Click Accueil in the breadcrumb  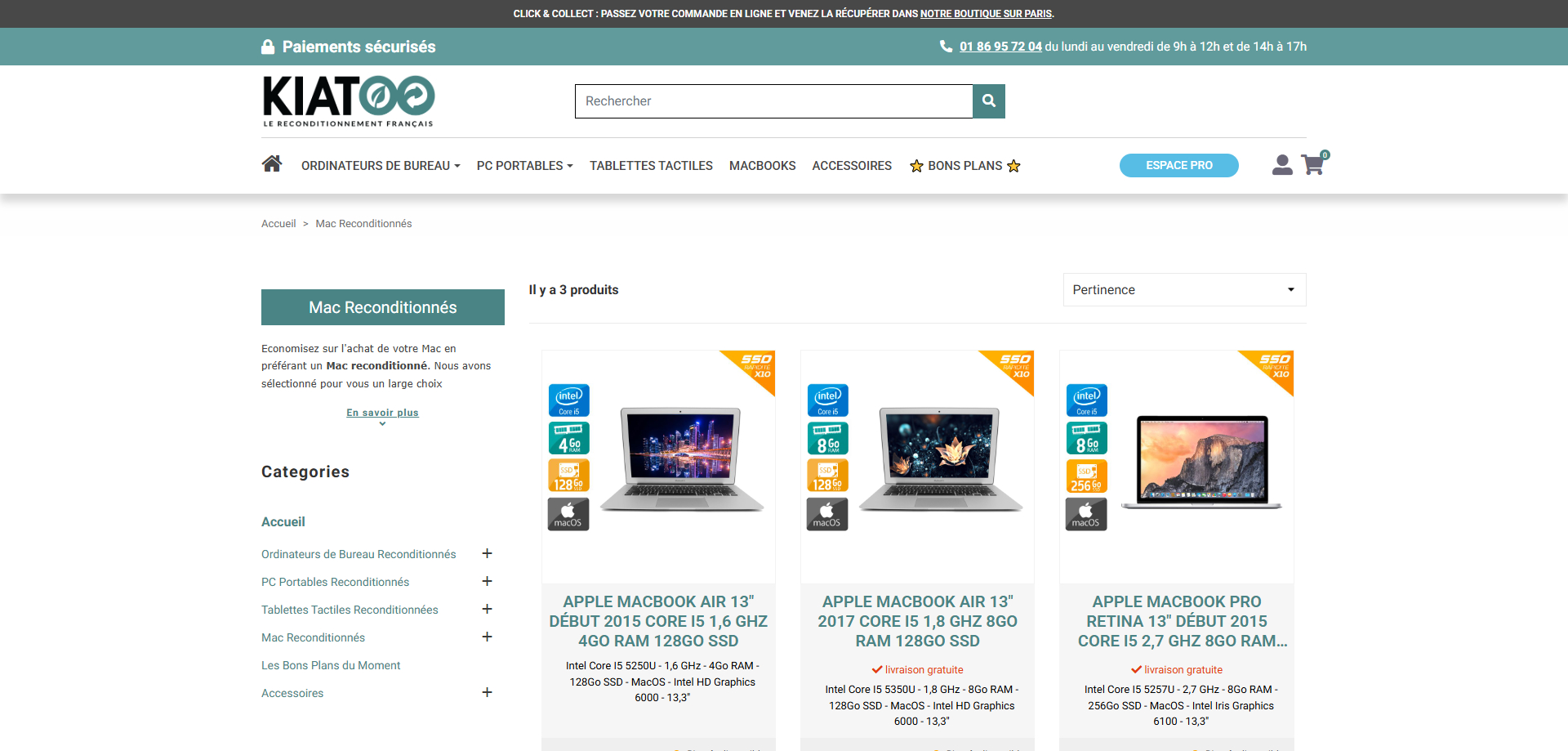[x=278, y=224]
